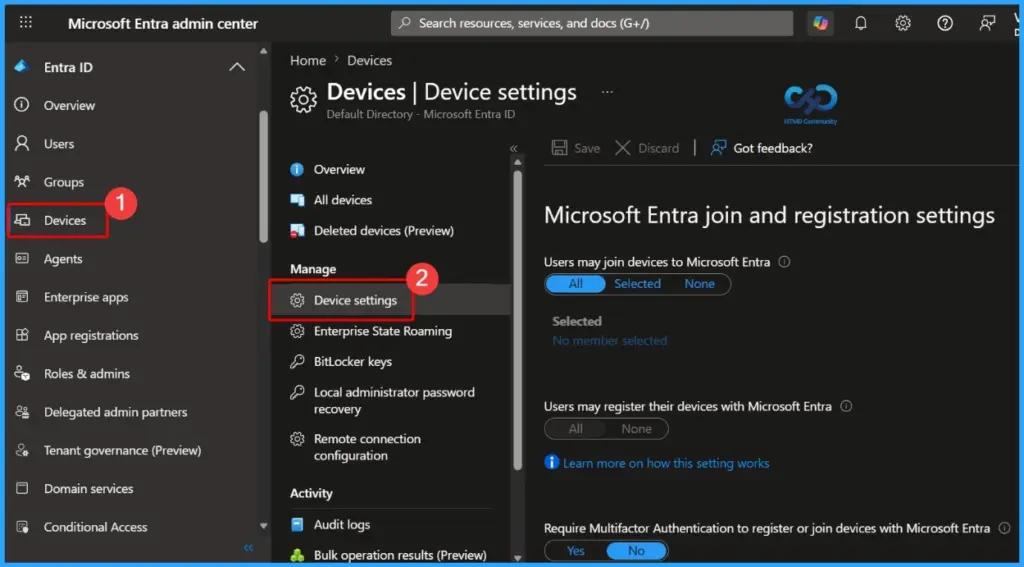Collapse the left sidebar double chevron
This screenshot has width=1024, height=567.
coord(248,547)
